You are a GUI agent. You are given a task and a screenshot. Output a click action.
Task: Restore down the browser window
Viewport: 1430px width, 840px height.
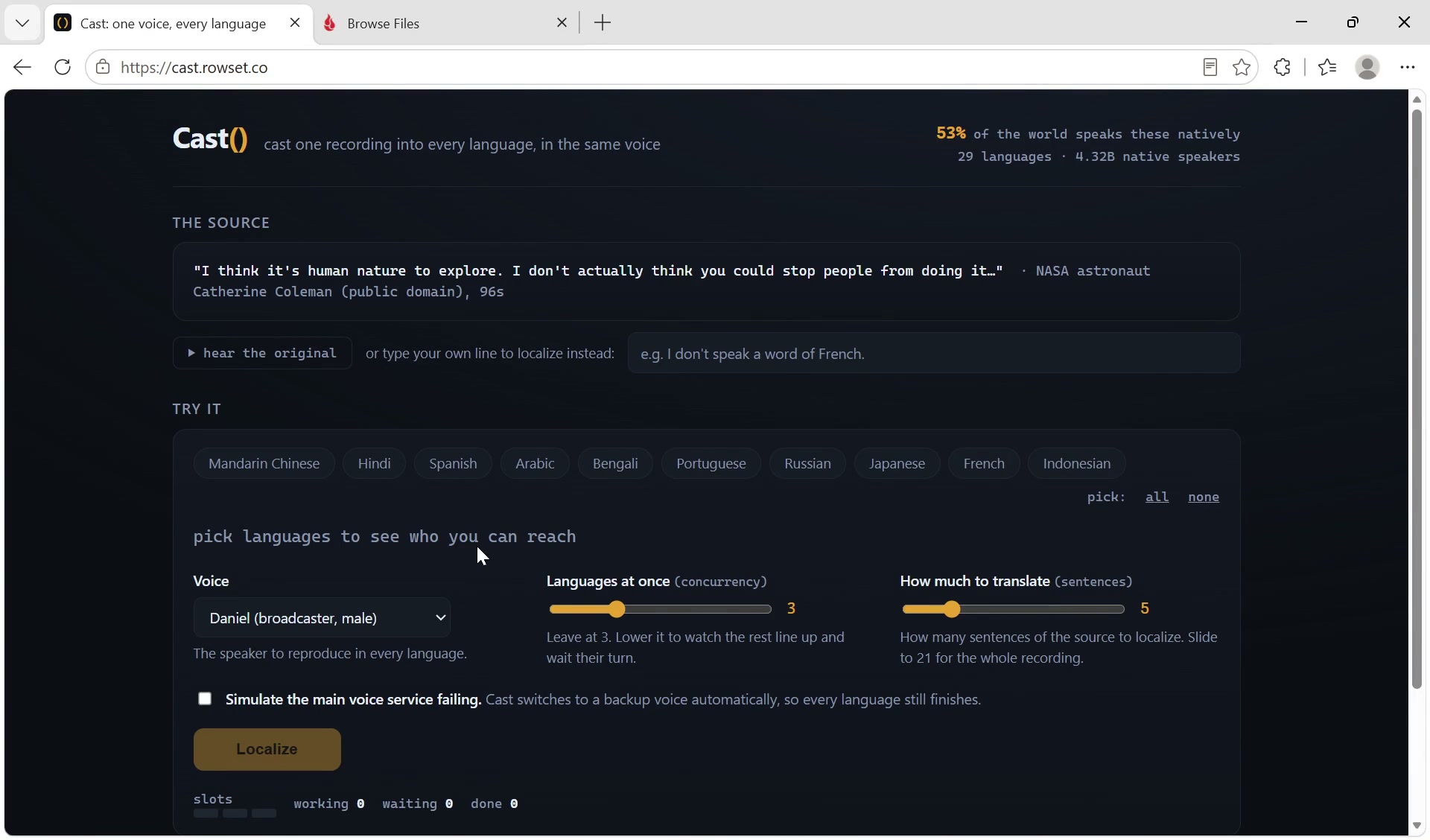click(x=1353, y=22)
